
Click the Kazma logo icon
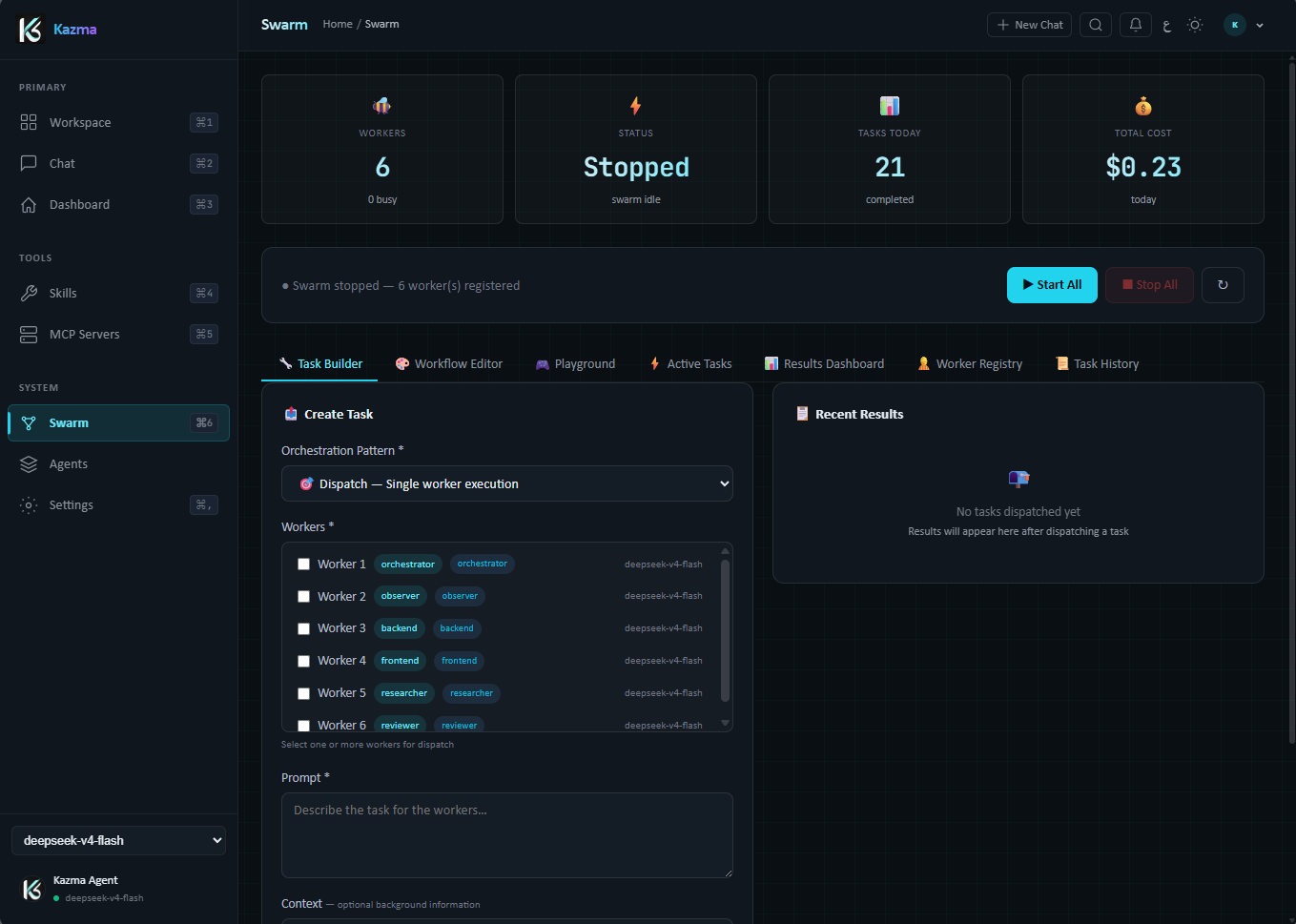pos(31,30)
